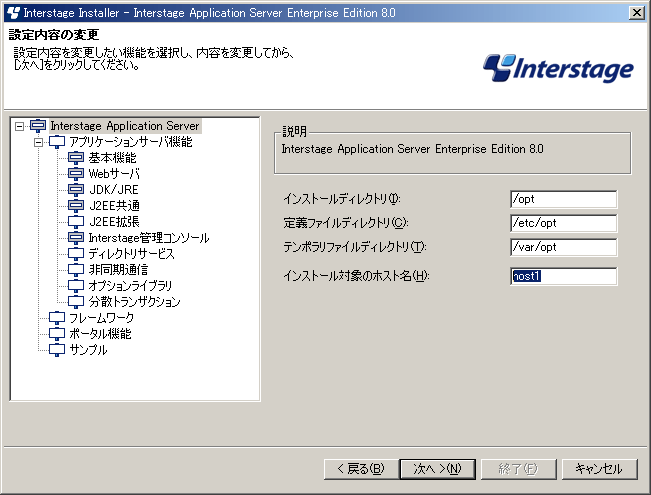Viewport: 651px width, 495px height.
Task: Select the サンプル tree label
Action: pyautogui.click(x=88, y=350)
